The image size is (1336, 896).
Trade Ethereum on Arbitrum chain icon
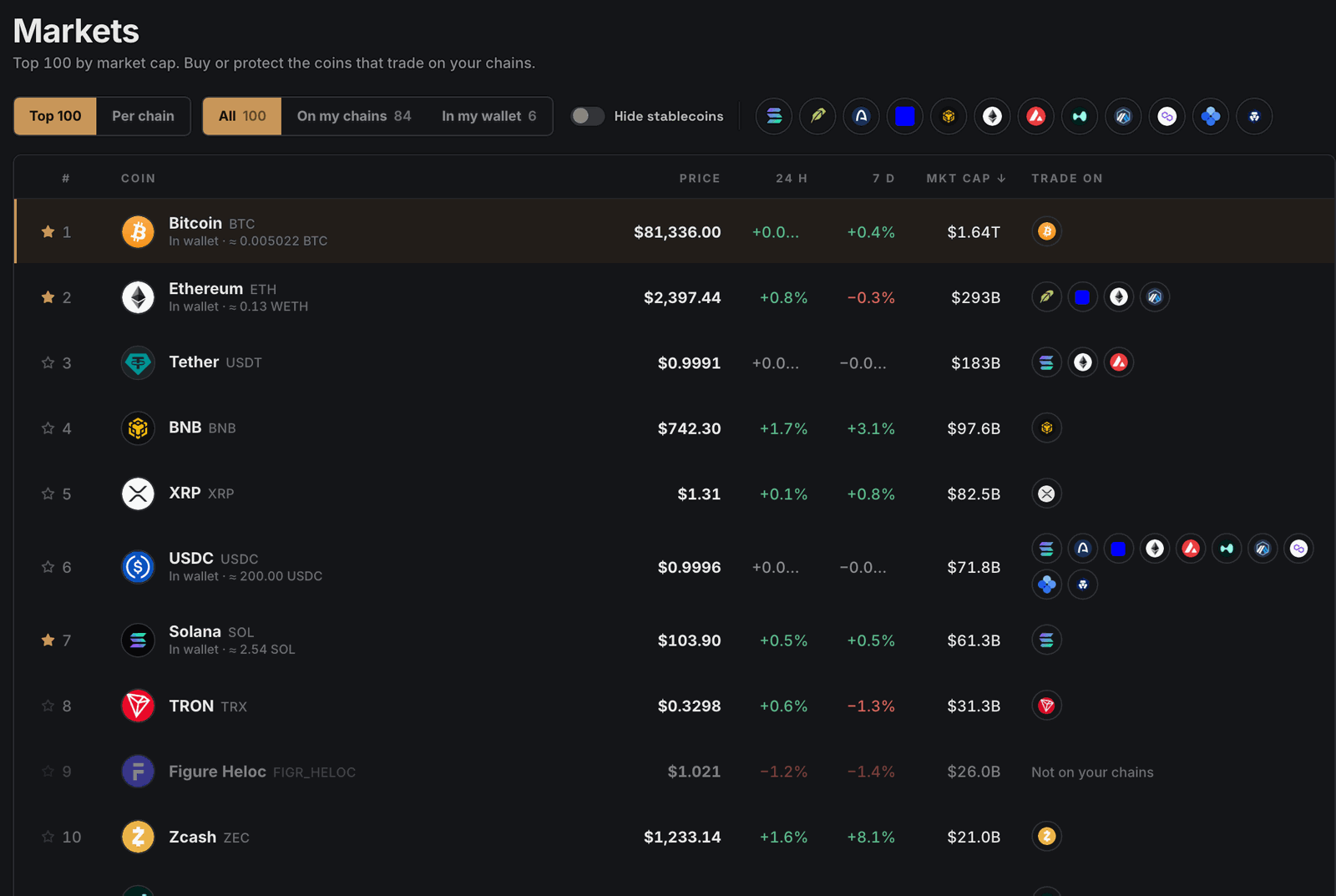(x=1155, y=296)
